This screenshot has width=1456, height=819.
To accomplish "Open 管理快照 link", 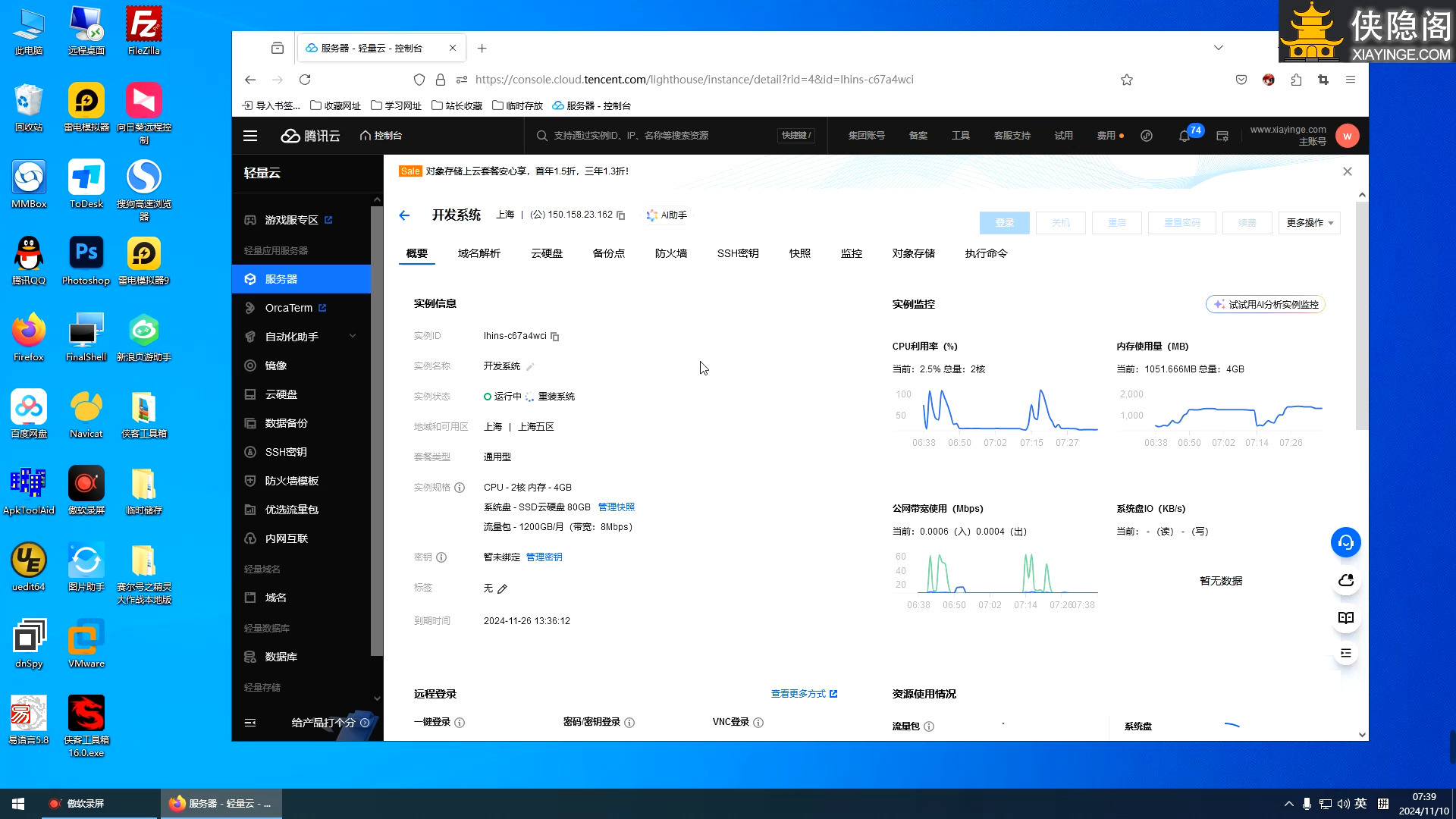I will [616, 507].
